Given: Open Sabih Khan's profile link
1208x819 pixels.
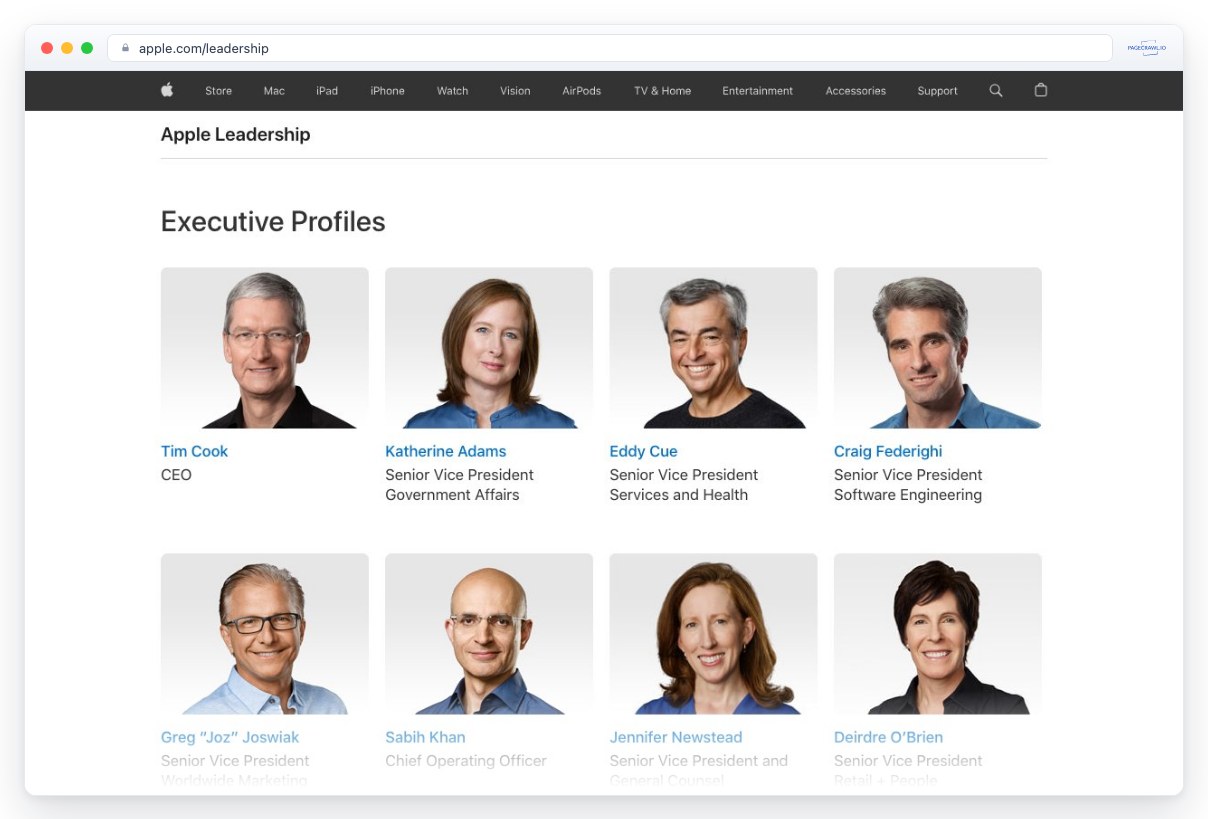Looking at the screenshot, I should [x=425, y=737].
